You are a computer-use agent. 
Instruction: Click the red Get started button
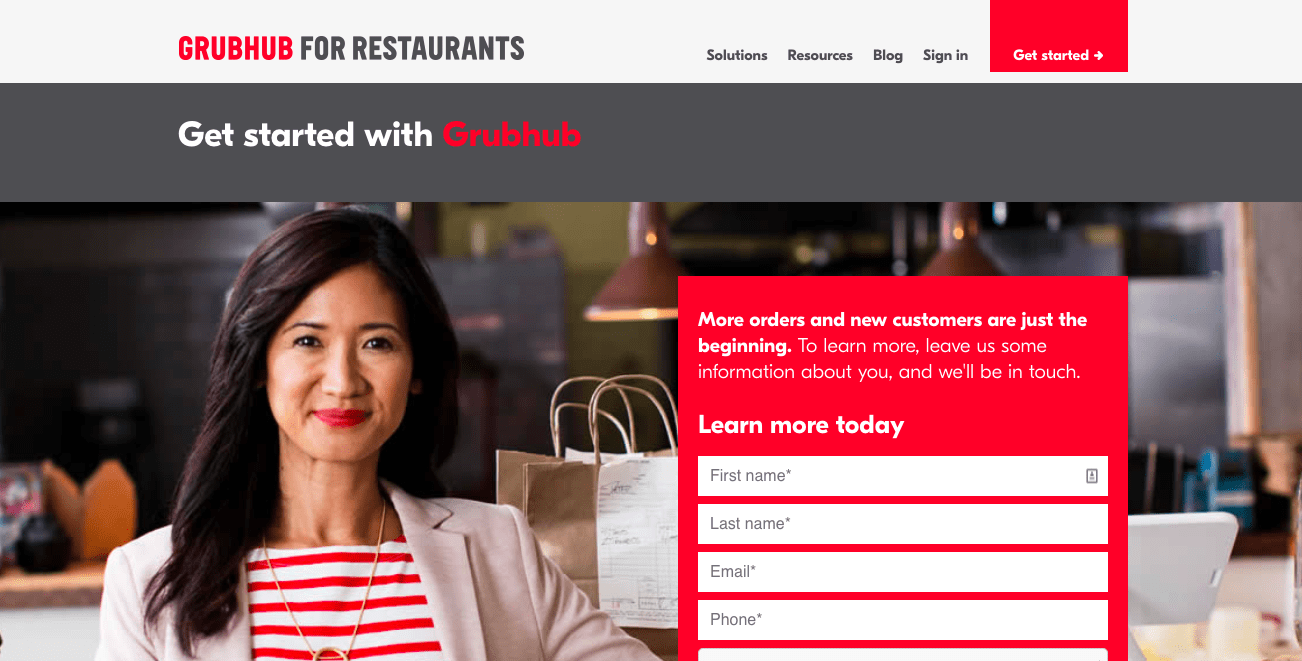(1059, 36)
